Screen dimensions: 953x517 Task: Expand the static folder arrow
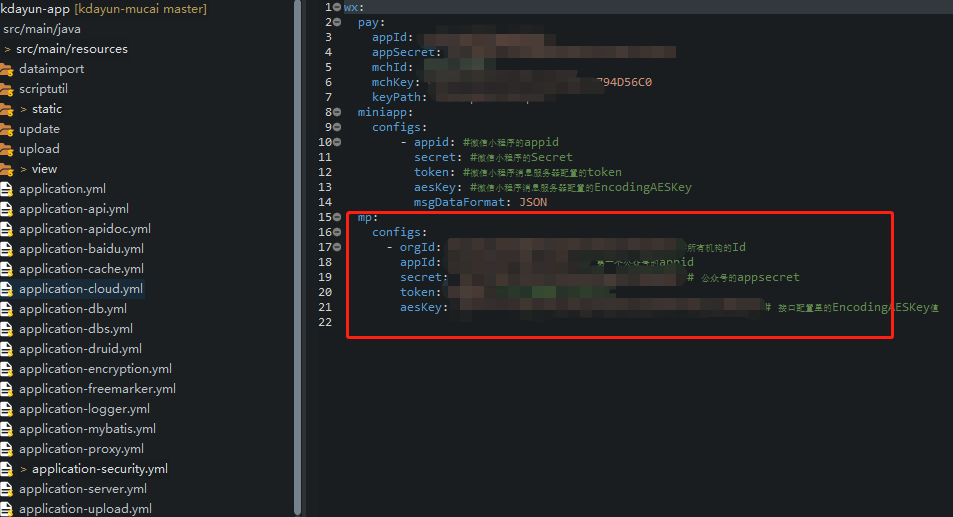(24, 109)
